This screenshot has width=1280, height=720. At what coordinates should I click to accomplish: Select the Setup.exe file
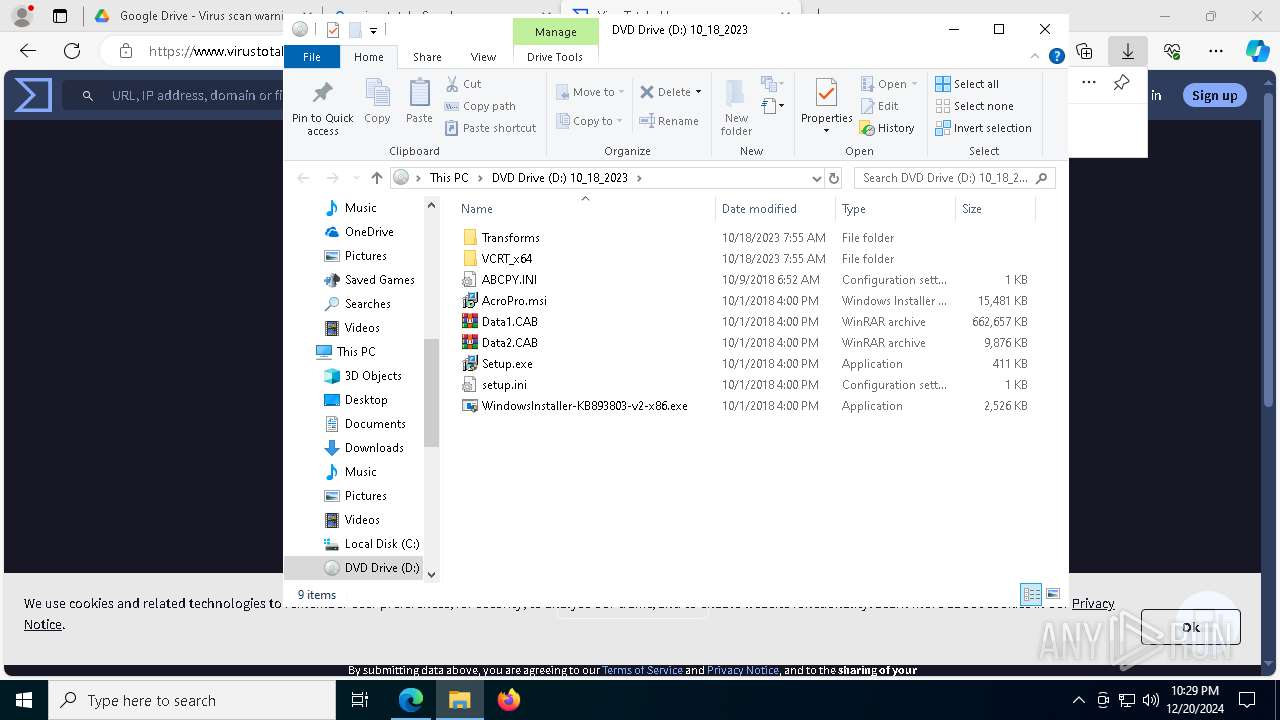tap(507, 364)
